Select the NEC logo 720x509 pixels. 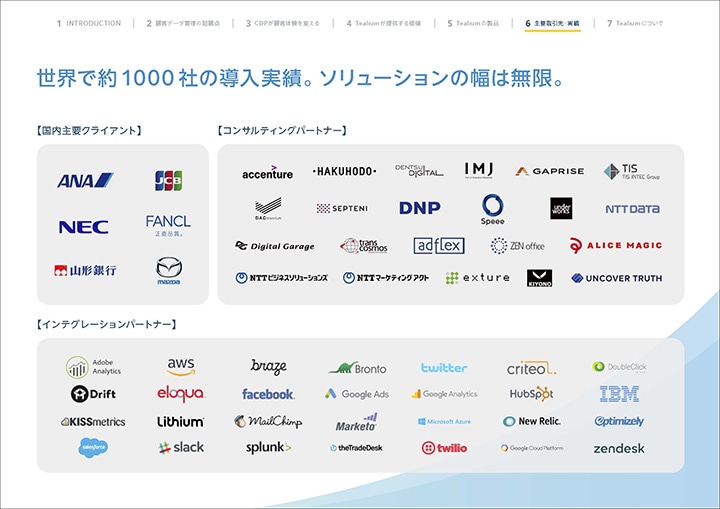coord(84,227)
